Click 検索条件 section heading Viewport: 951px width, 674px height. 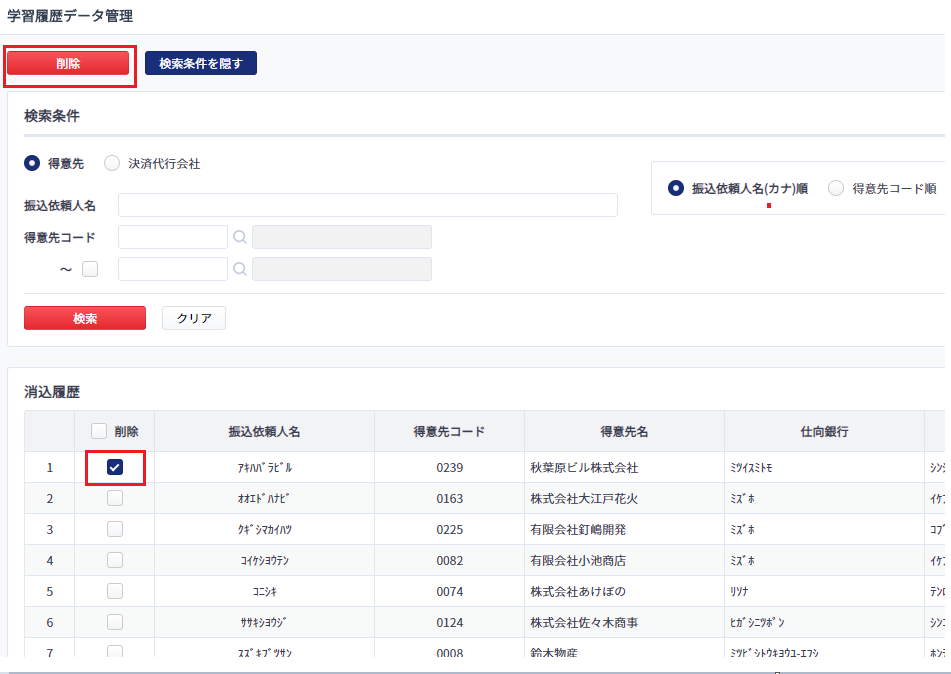52,116
